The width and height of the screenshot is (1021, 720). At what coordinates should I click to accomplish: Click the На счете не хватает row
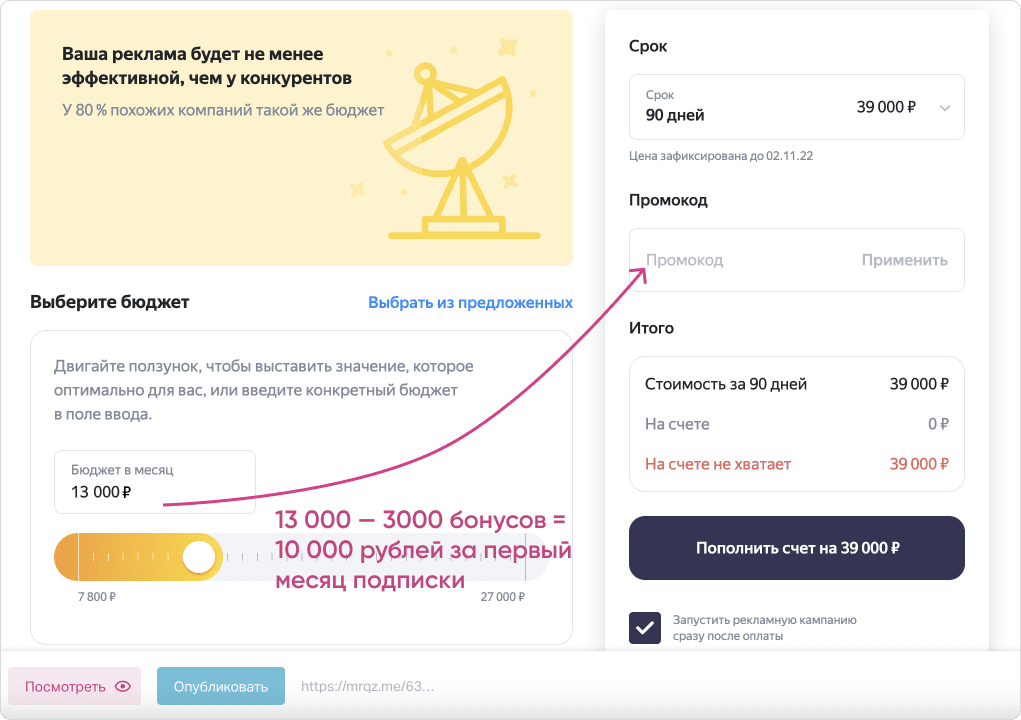click(x=796, y=464)
